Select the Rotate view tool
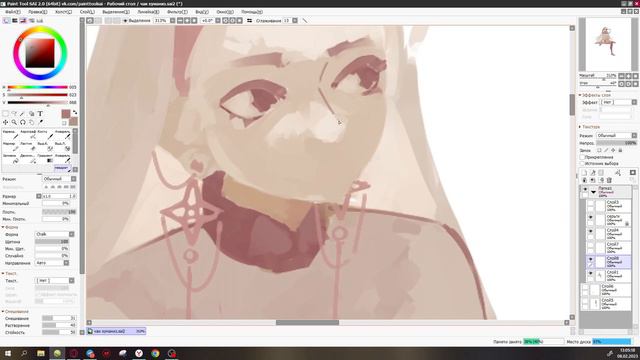This screenshot has width=640, height=360. point(22,122)
